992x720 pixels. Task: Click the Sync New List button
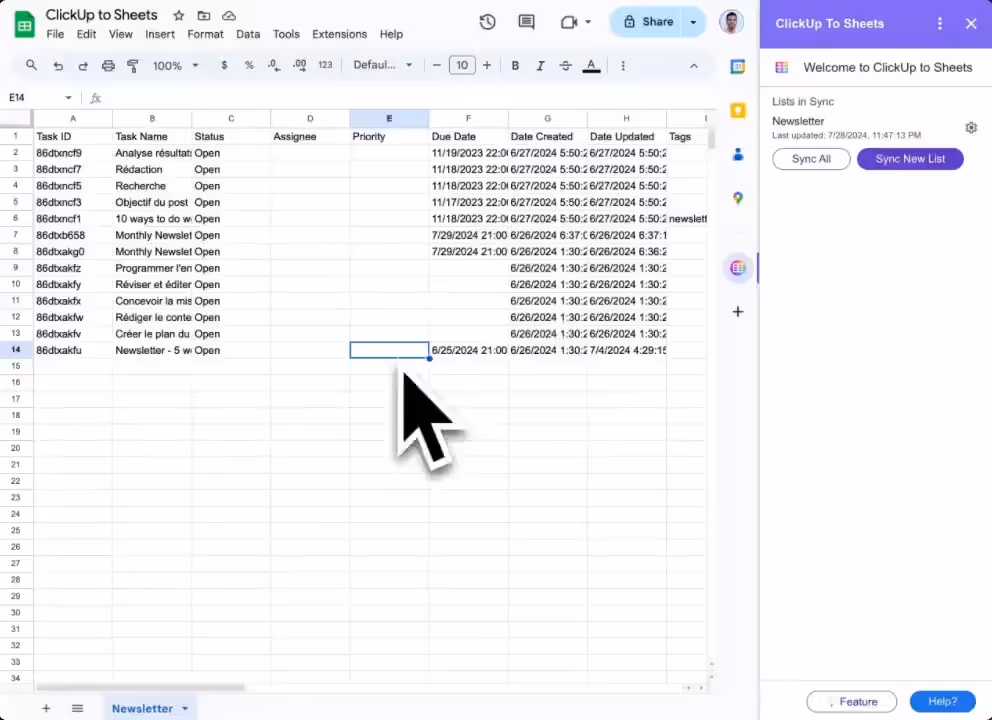909,159
